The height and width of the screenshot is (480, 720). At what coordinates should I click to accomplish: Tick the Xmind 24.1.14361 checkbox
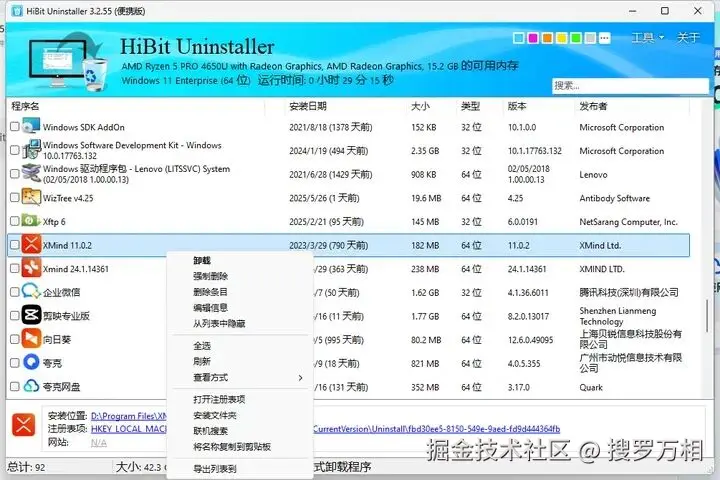tap(15, 268)
